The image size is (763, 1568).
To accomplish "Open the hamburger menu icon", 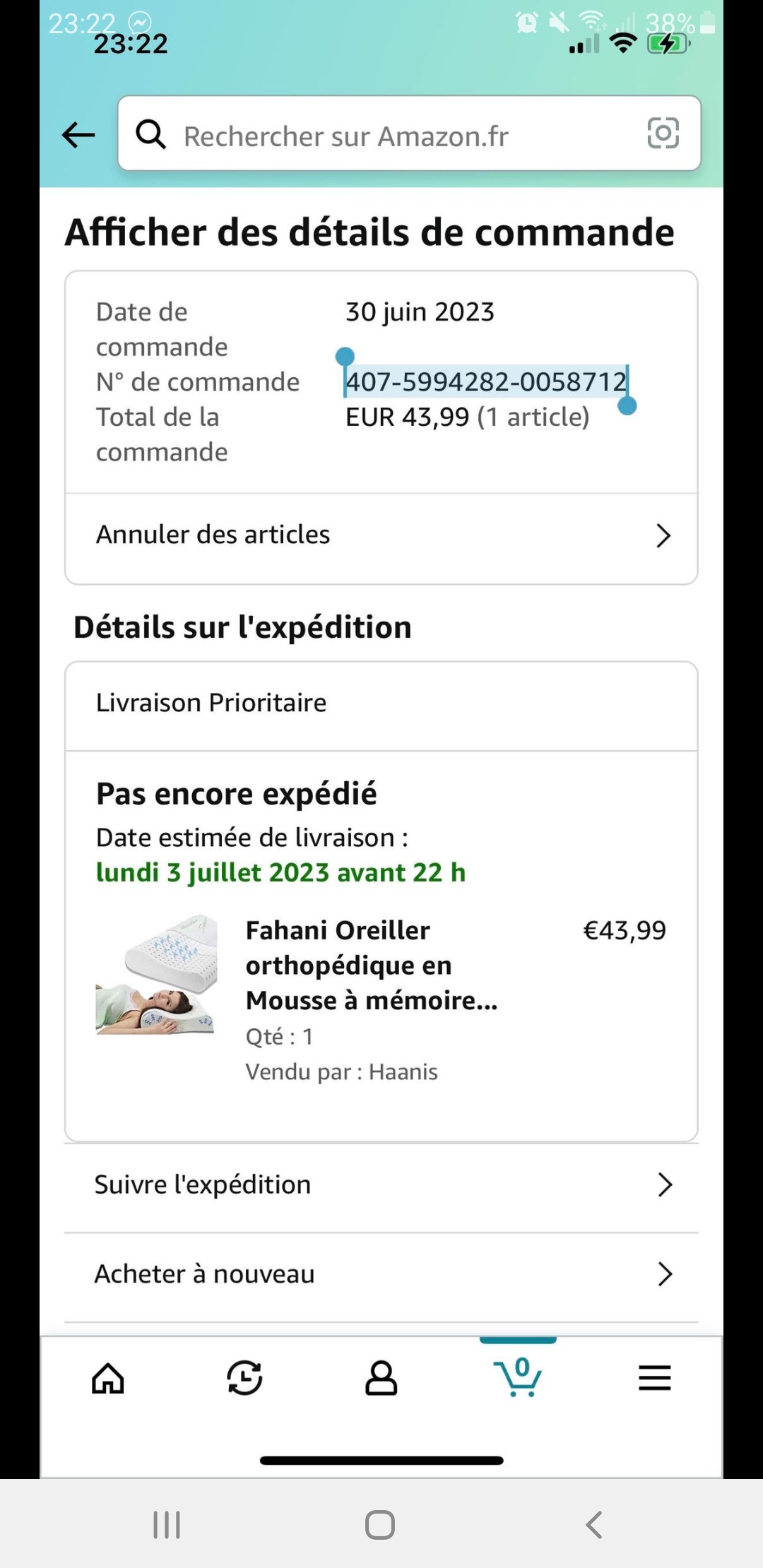I will pos(654,1377).
